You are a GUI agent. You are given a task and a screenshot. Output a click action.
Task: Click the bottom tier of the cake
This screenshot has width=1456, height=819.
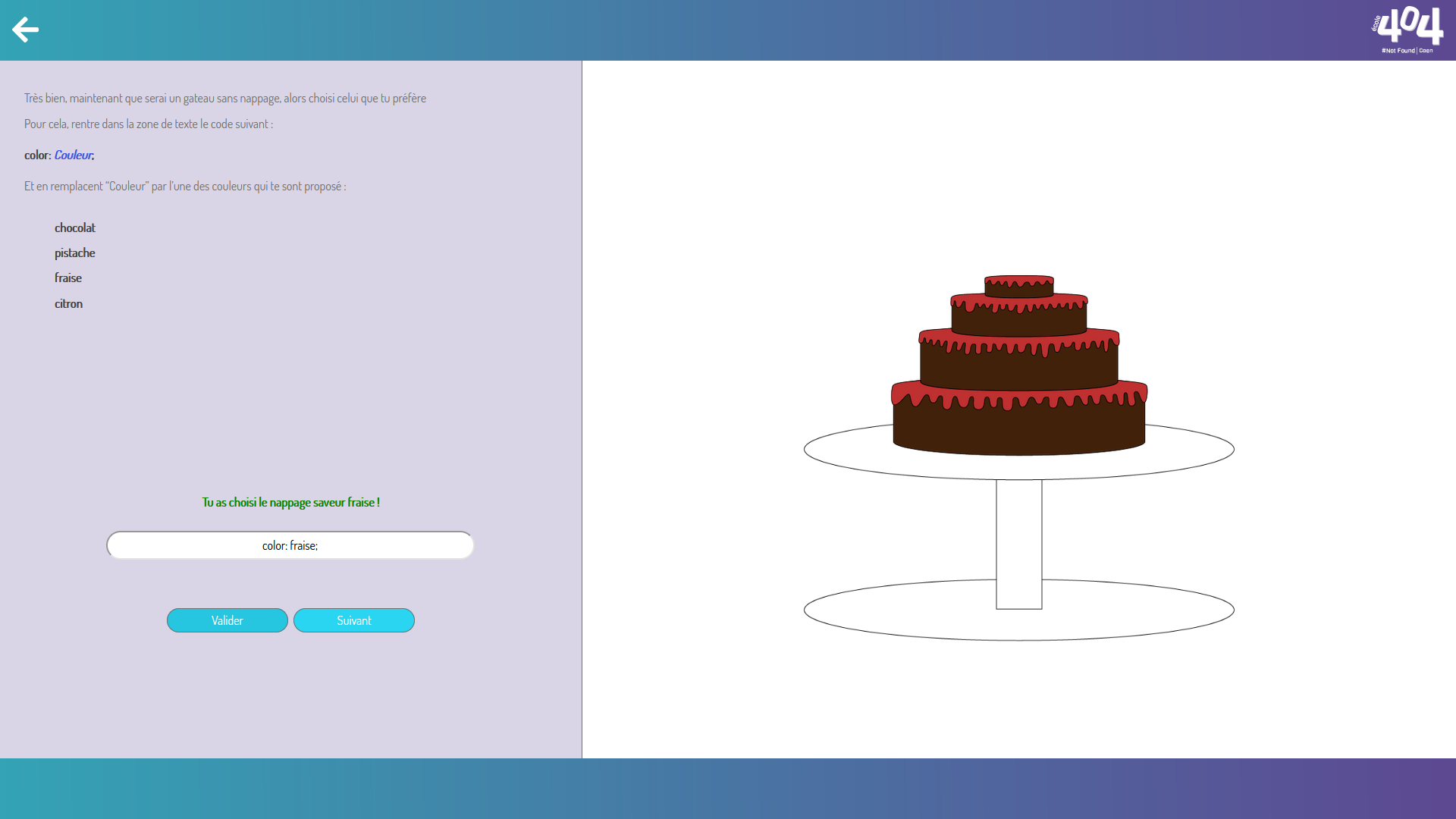pos(1018,428)
